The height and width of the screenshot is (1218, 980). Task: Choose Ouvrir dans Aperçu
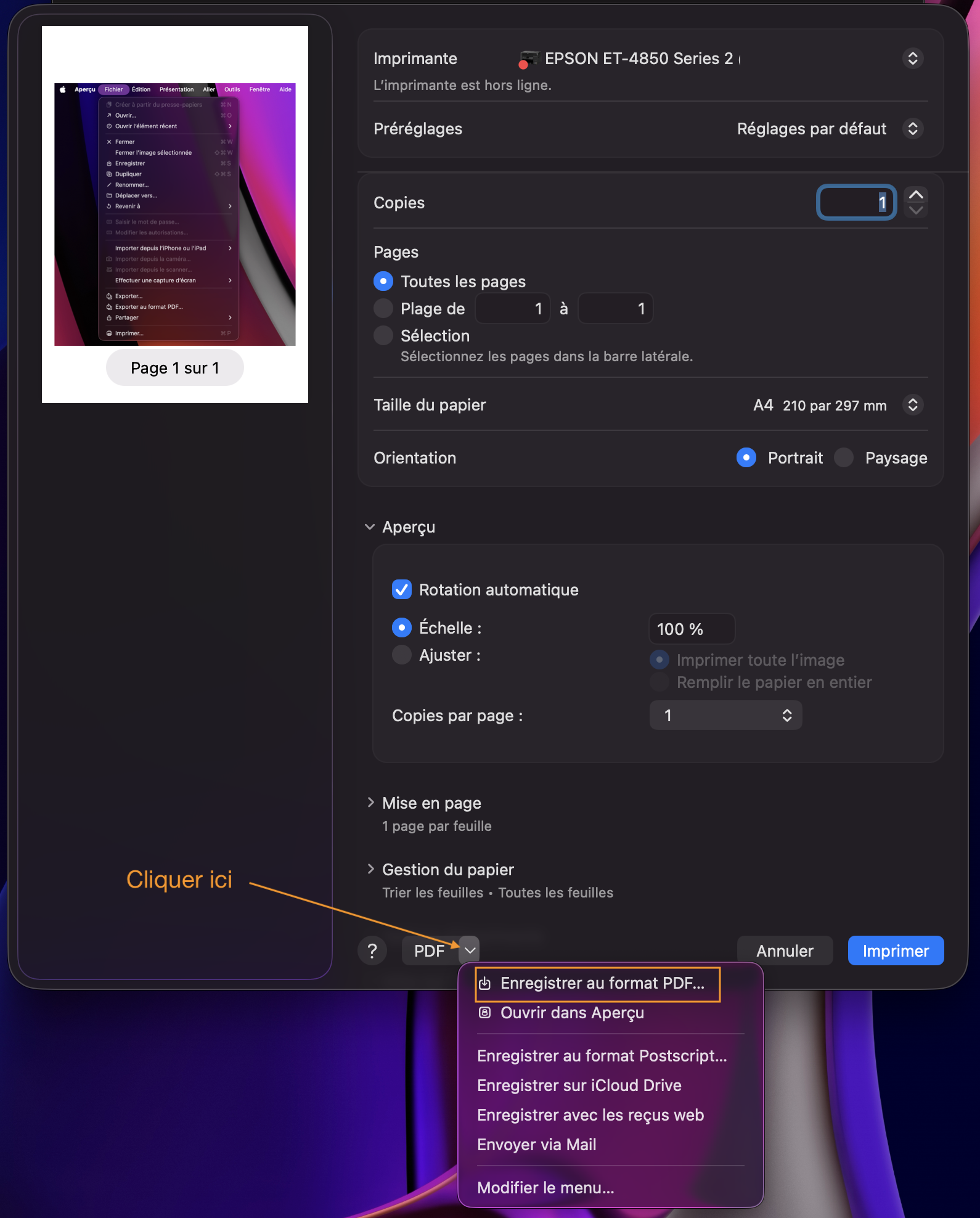coord(572,1013)
